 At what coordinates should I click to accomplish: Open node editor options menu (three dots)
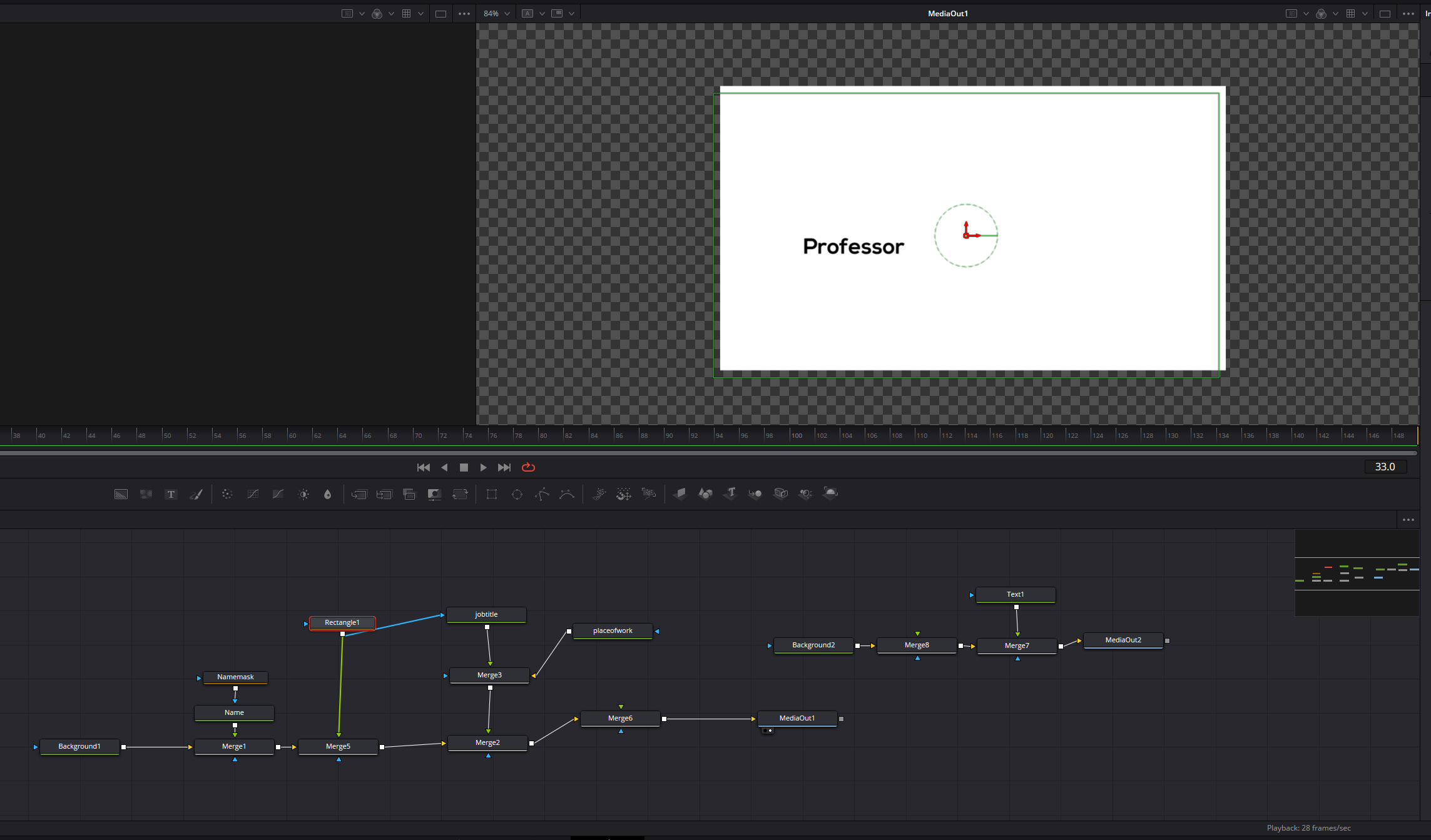tap(1408, 520)
